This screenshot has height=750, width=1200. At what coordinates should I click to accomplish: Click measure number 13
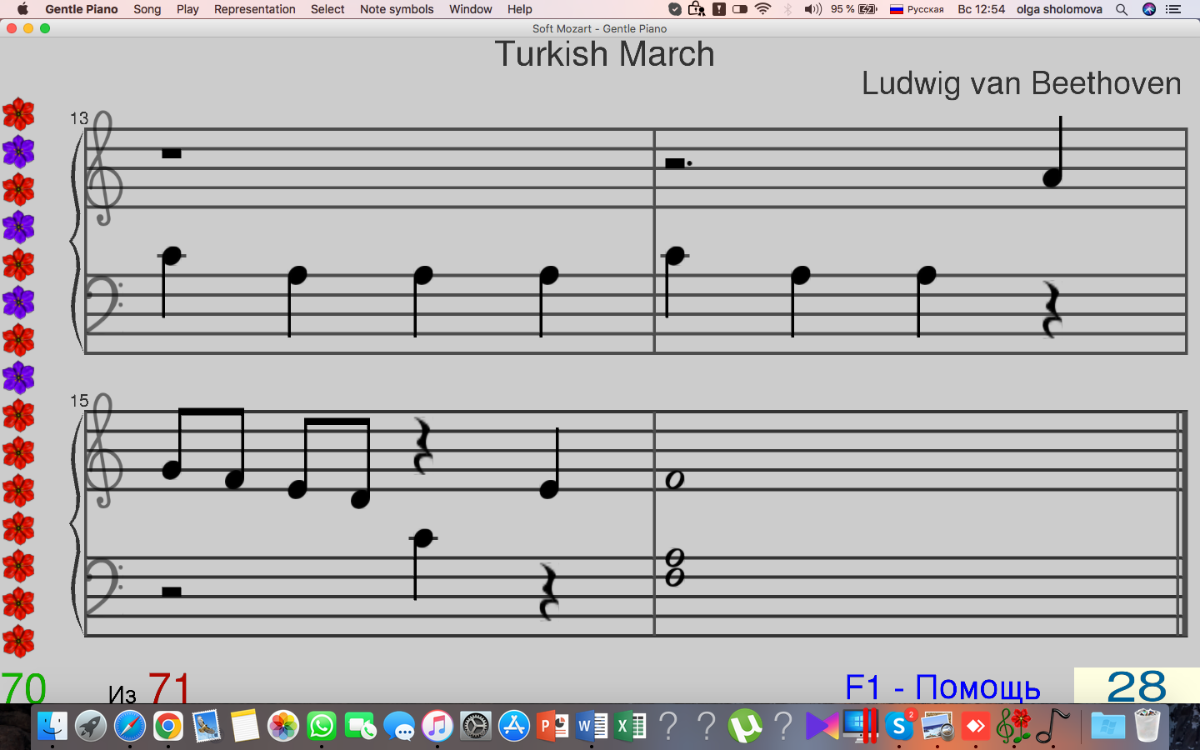tap(79, 118)
